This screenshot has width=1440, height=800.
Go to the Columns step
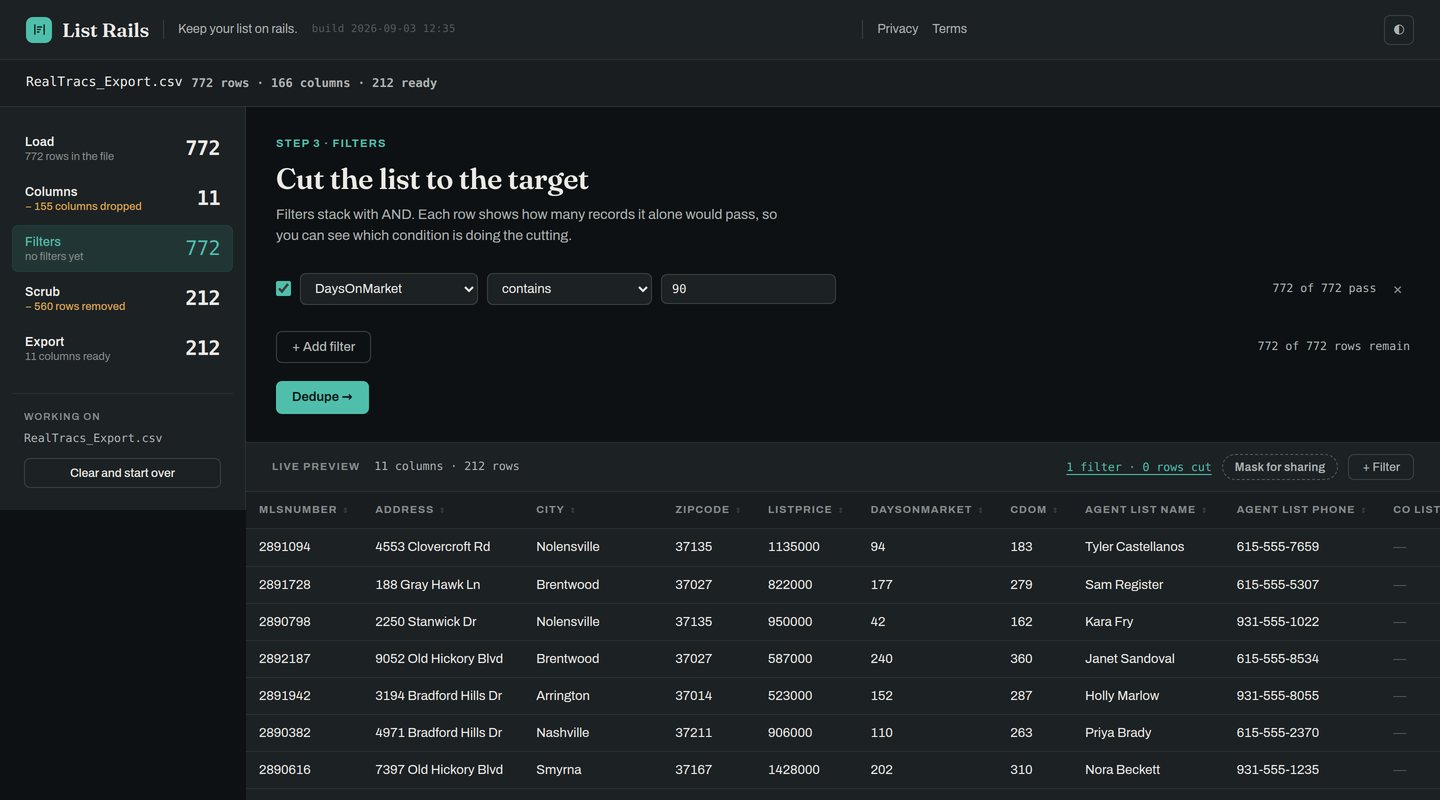point(122,198)
